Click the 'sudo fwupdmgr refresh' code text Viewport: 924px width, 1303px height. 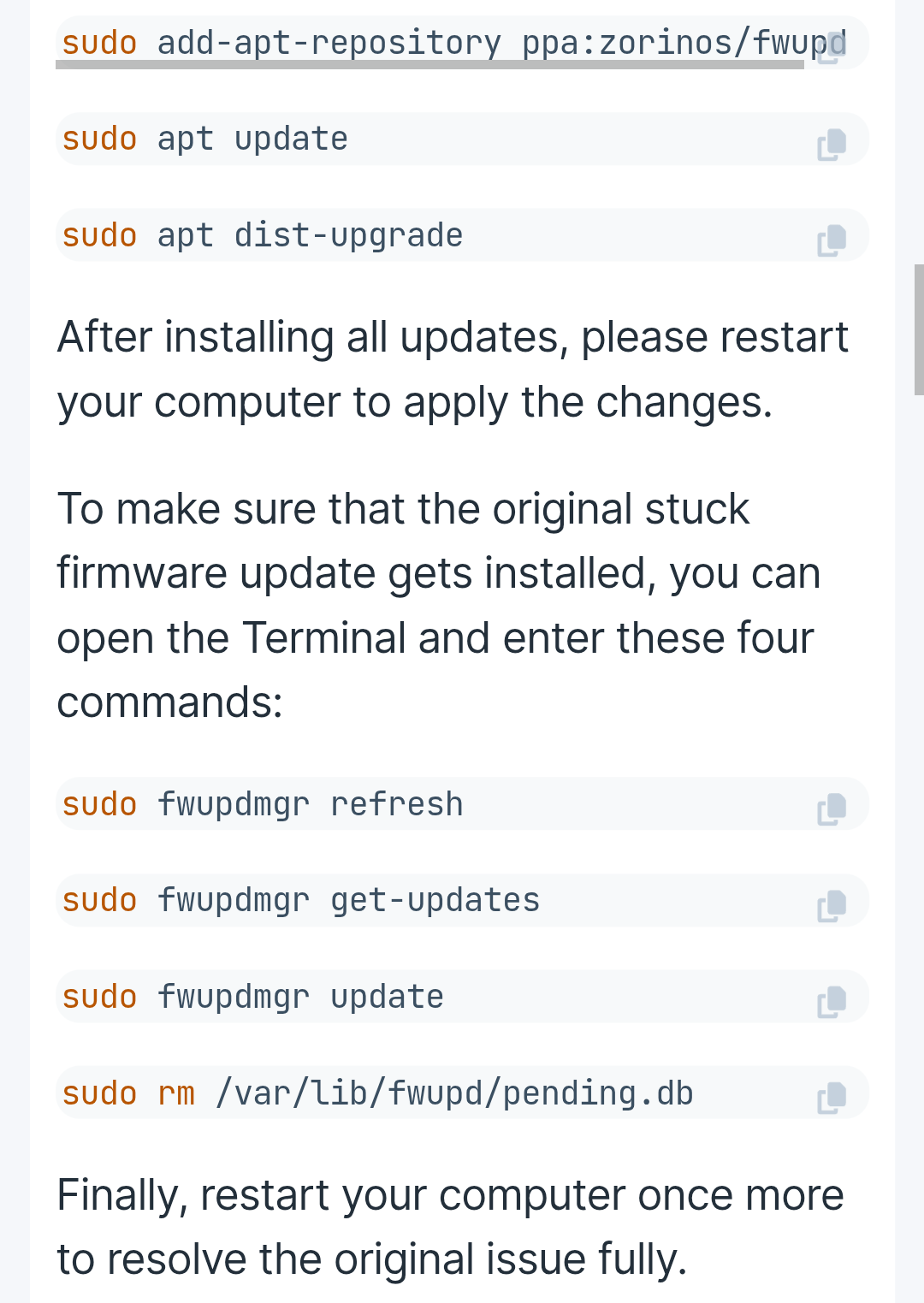[x=263, y=804]
